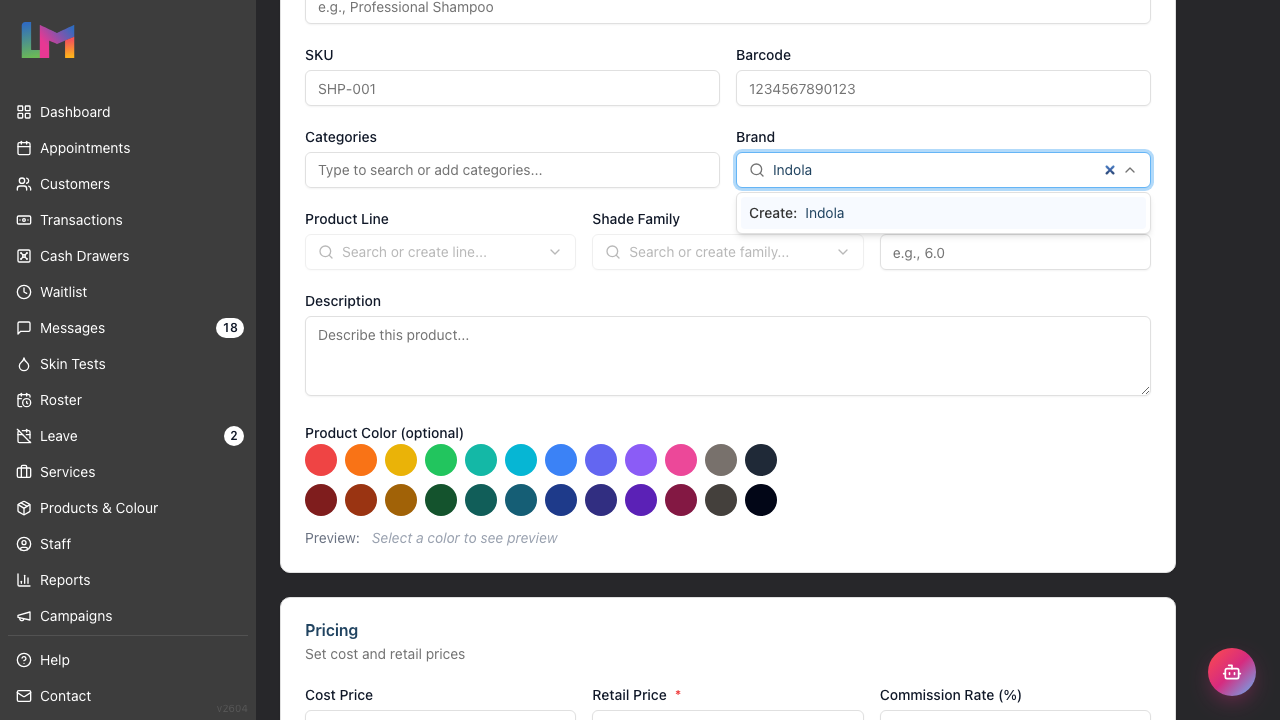
Task: Select 'Create: Indola' option
Action: (x=943, y=213)
